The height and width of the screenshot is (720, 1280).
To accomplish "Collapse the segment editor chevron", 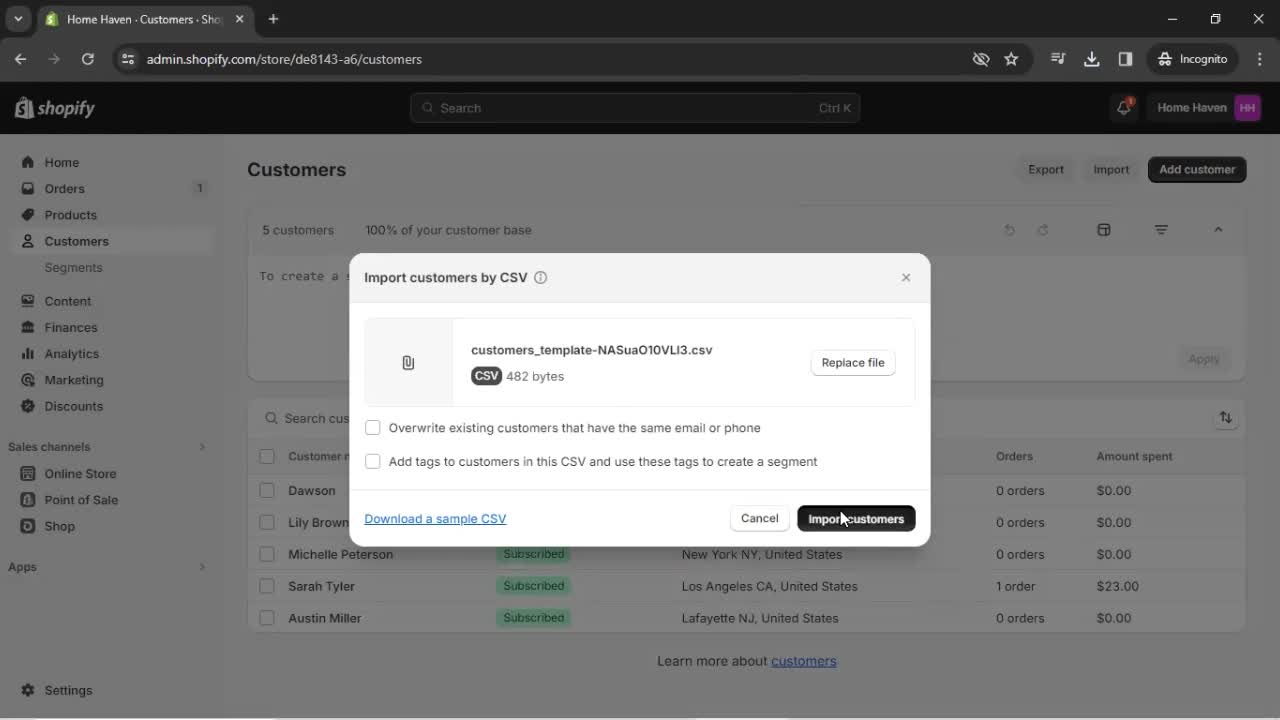I will click(1218, 230).
